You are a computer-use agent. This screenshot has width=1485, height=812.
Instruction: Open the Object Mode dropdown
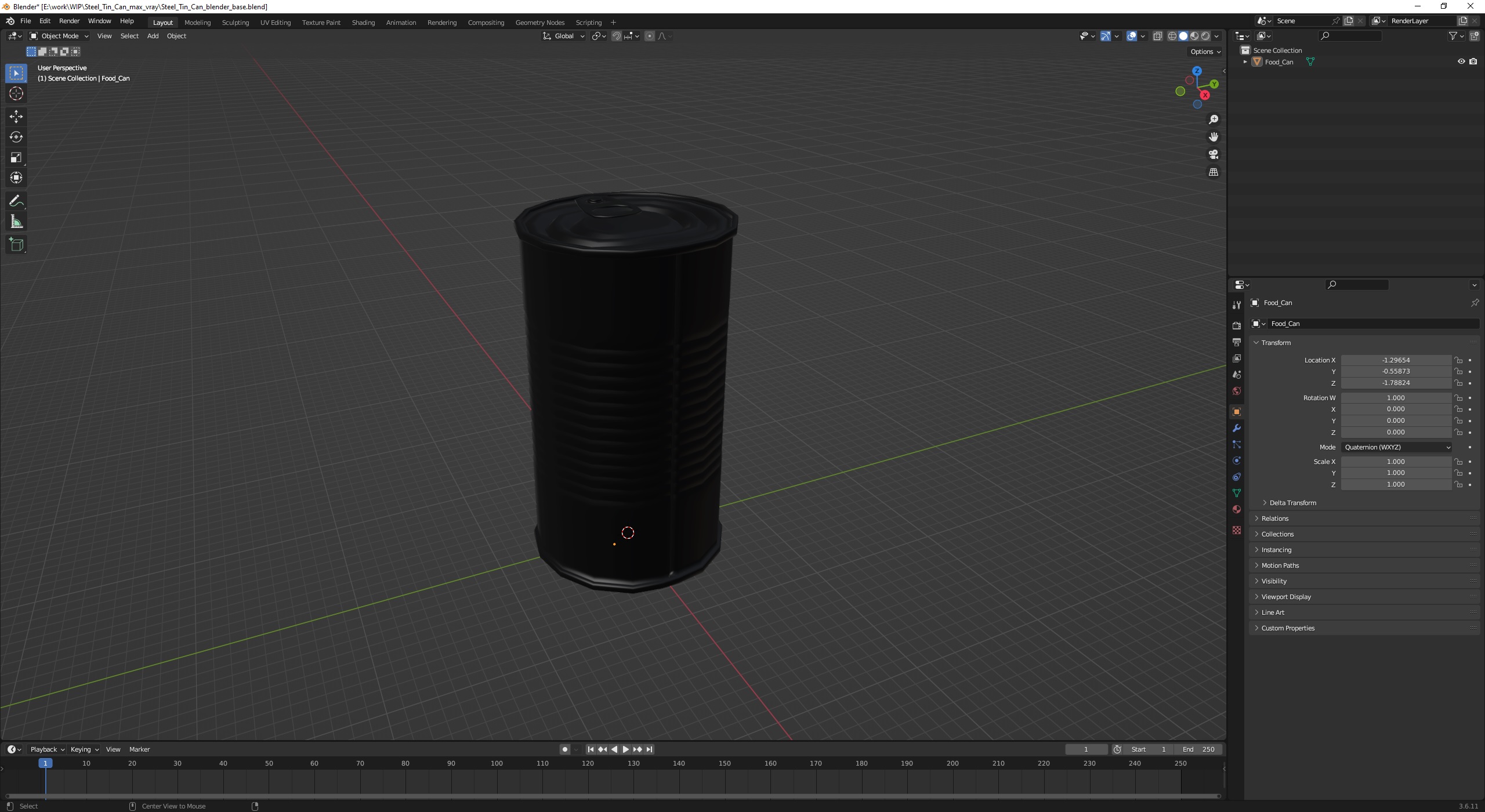(x=59, y=36)
